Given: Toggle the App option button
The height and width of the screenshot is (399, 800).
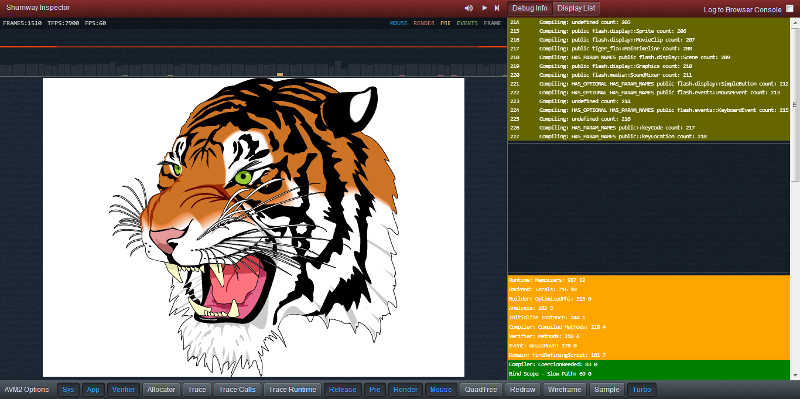Looking at the screenshot, I should [x=93, y=389].
